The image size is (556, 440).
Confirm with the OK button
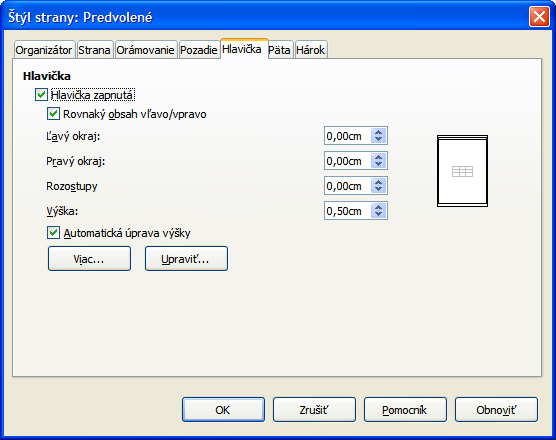coord(223,410)
